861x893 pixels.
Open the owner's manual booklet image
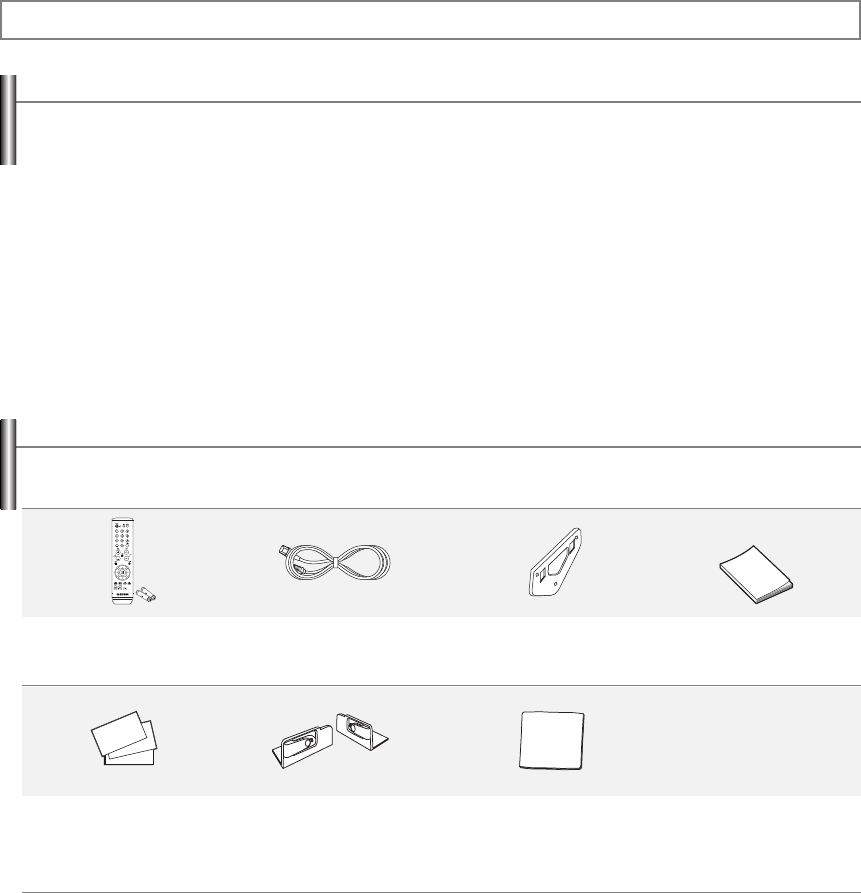(756, 575)
